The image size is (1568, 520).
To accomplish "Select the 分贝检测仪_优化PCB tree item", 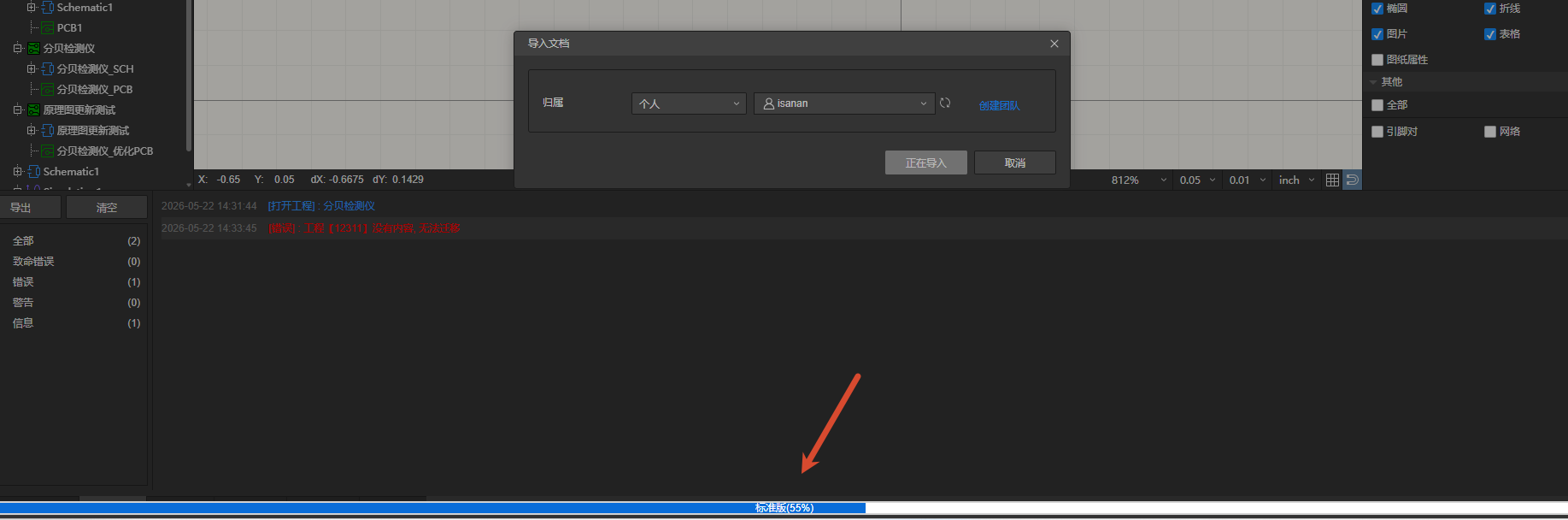I will [104, 151].
